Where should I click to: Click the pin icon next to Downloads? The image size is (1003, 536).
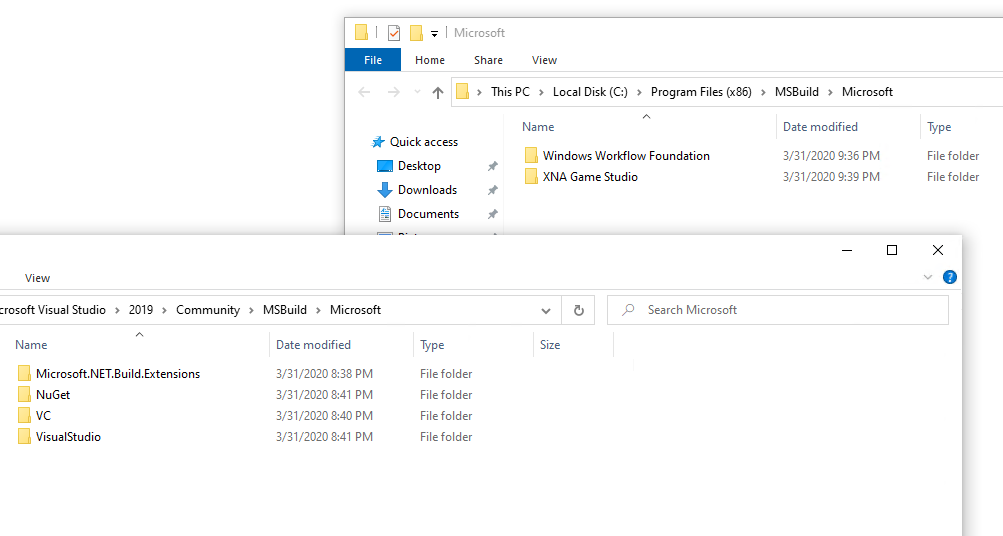493,190
